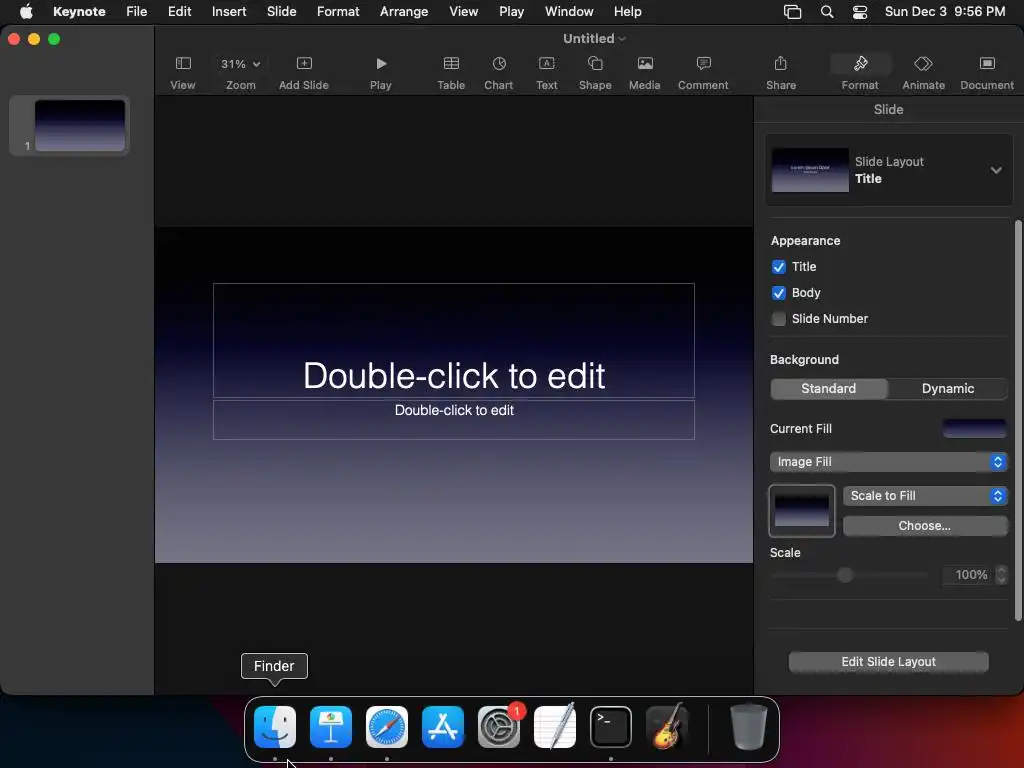Open Finder from the Dock
Viewport: 1024px width, 768px height.
tap(275, 727)
